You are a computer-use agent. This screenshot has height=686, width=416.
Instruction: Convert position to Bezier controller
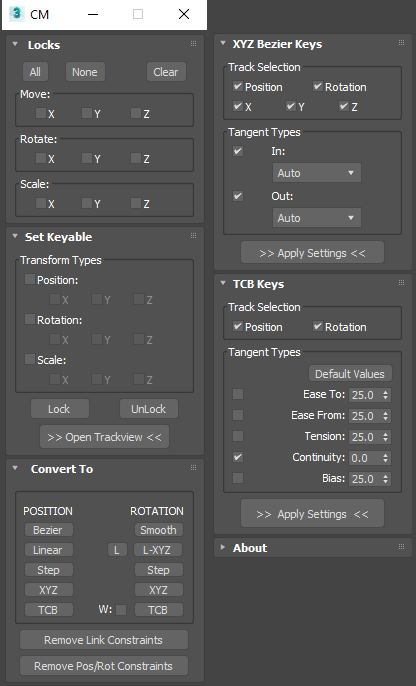pyautogui.click(x=48, y=530)
